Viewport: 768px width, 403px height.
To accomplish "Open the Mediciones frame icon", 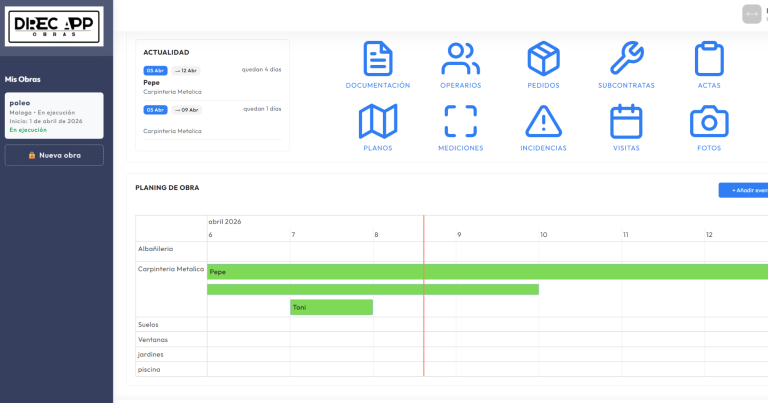I will tap(460, 121).
